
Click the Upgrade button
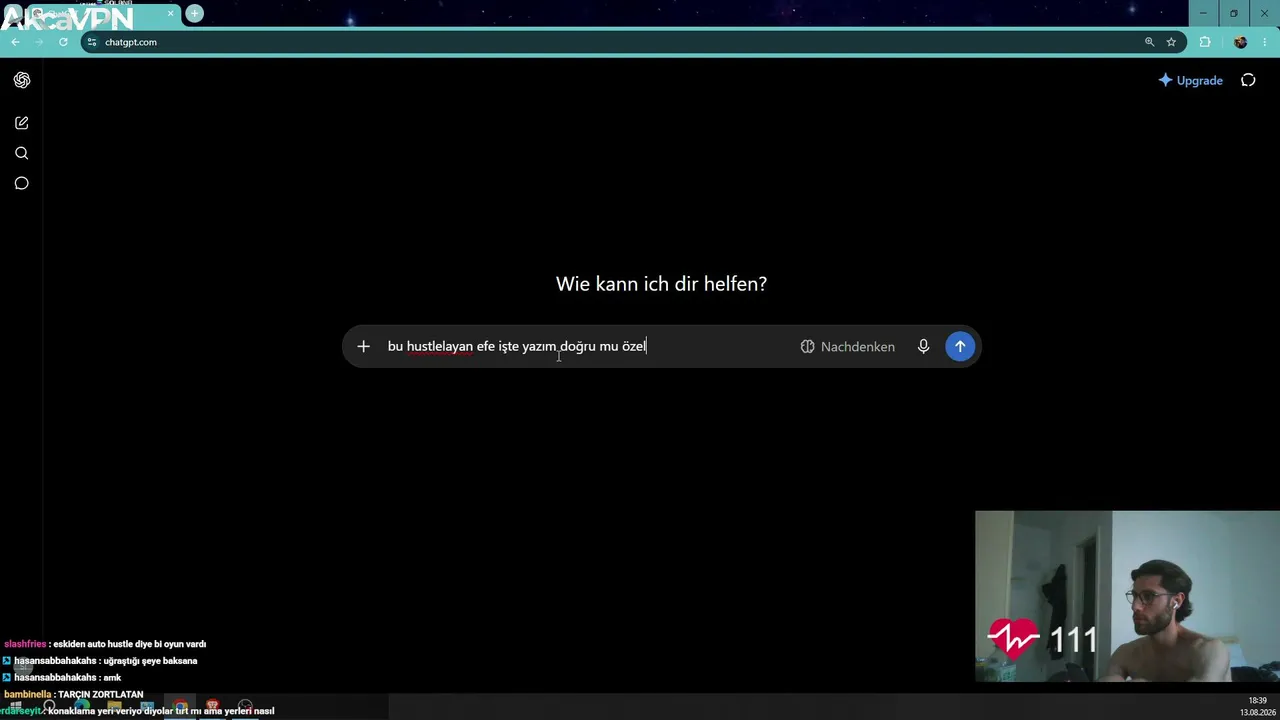coord(1190,80)
